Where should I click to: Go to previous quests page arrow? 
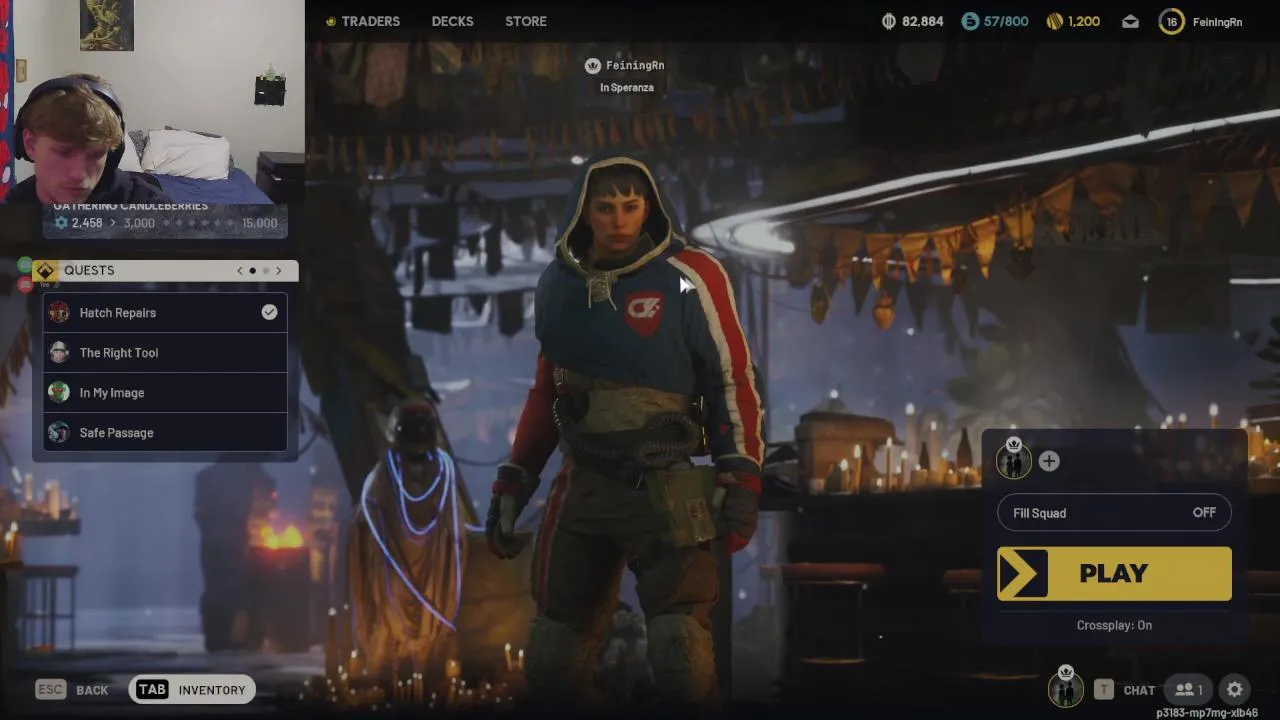click(240, 271)
